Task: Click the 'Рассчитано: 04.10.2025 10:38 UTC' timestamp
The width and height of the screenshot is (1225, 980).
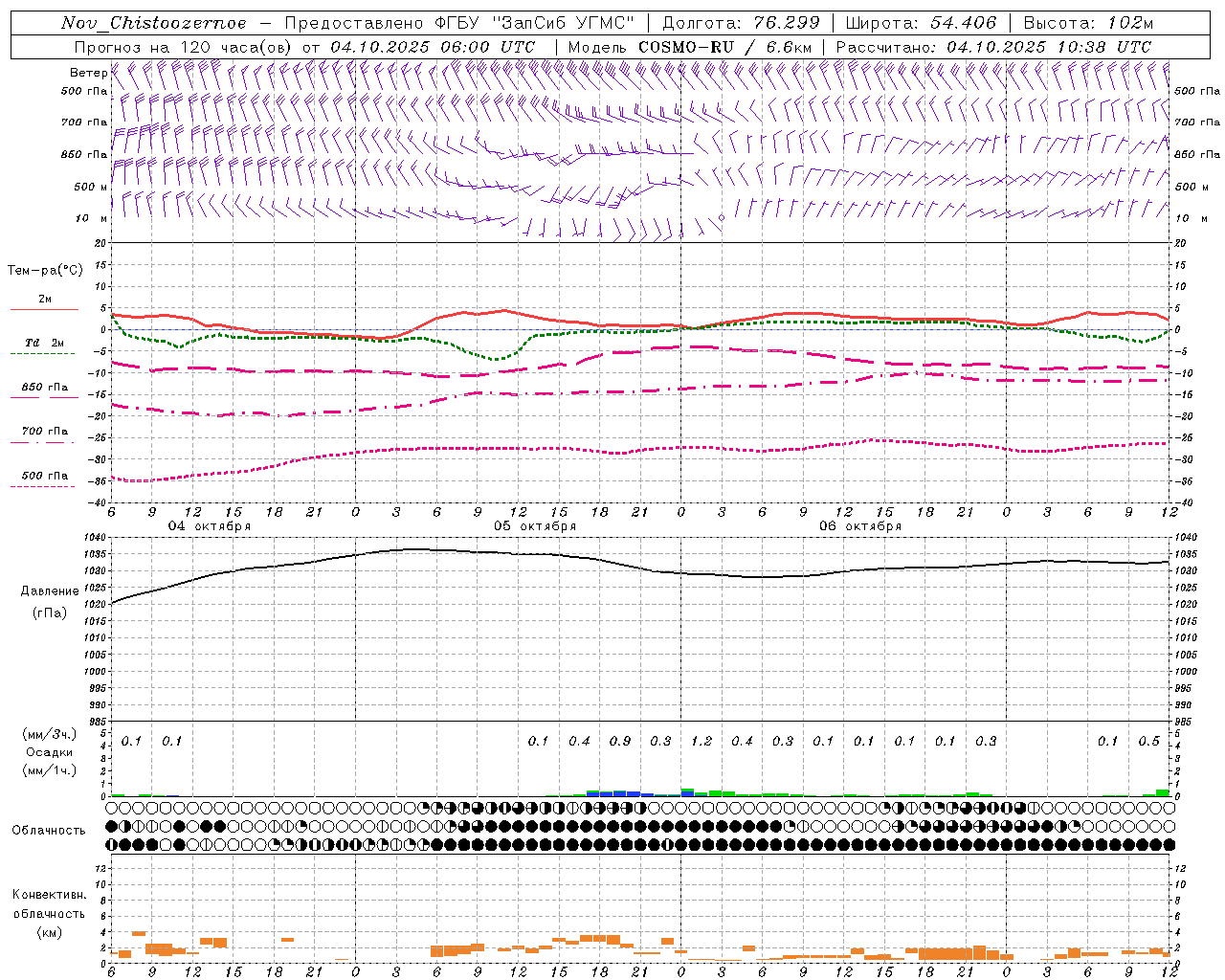Action: pyautogui.click(x=993, y=47)
